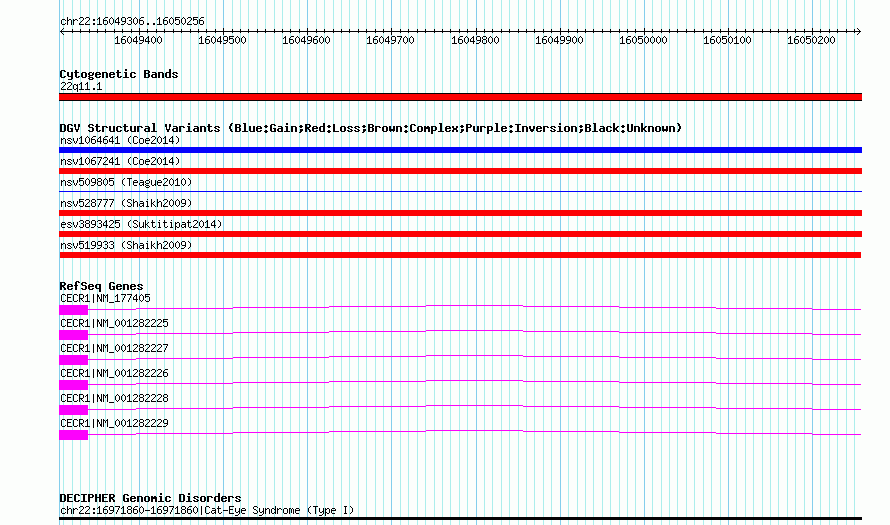Click the 16049900 ruler position label
The image size is (890, 525).
pyautogui.click(x=559, y=40)
